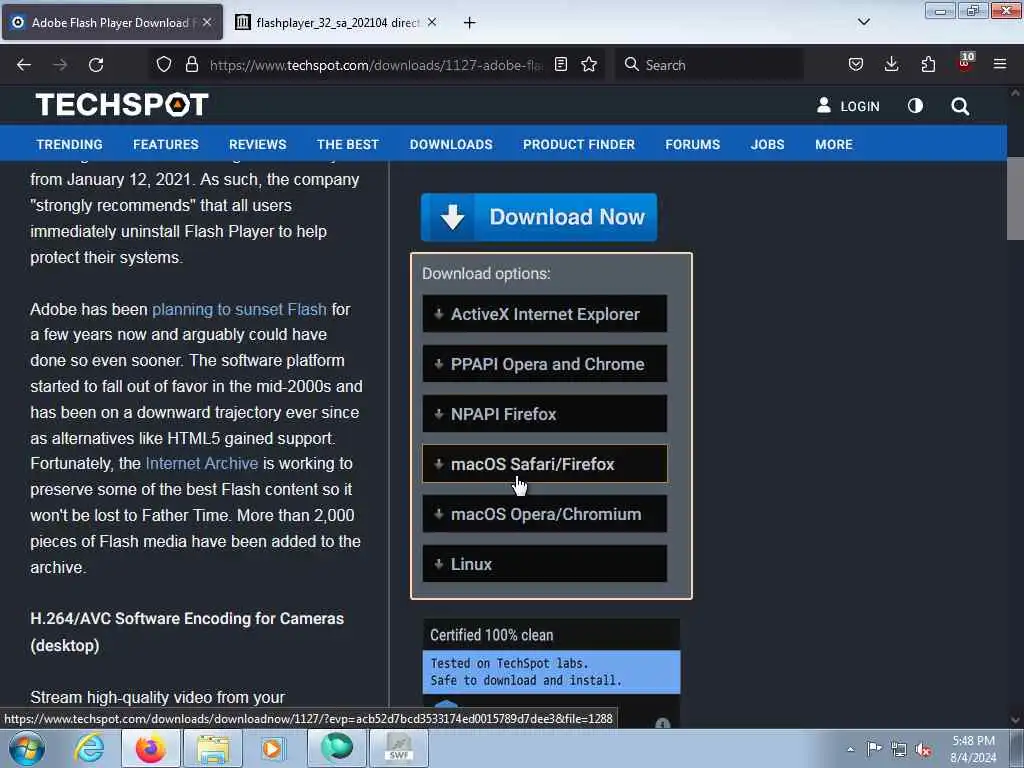Open the JOBS menu item
Viewport: 1024px width, 768px height.
point(767,144)
